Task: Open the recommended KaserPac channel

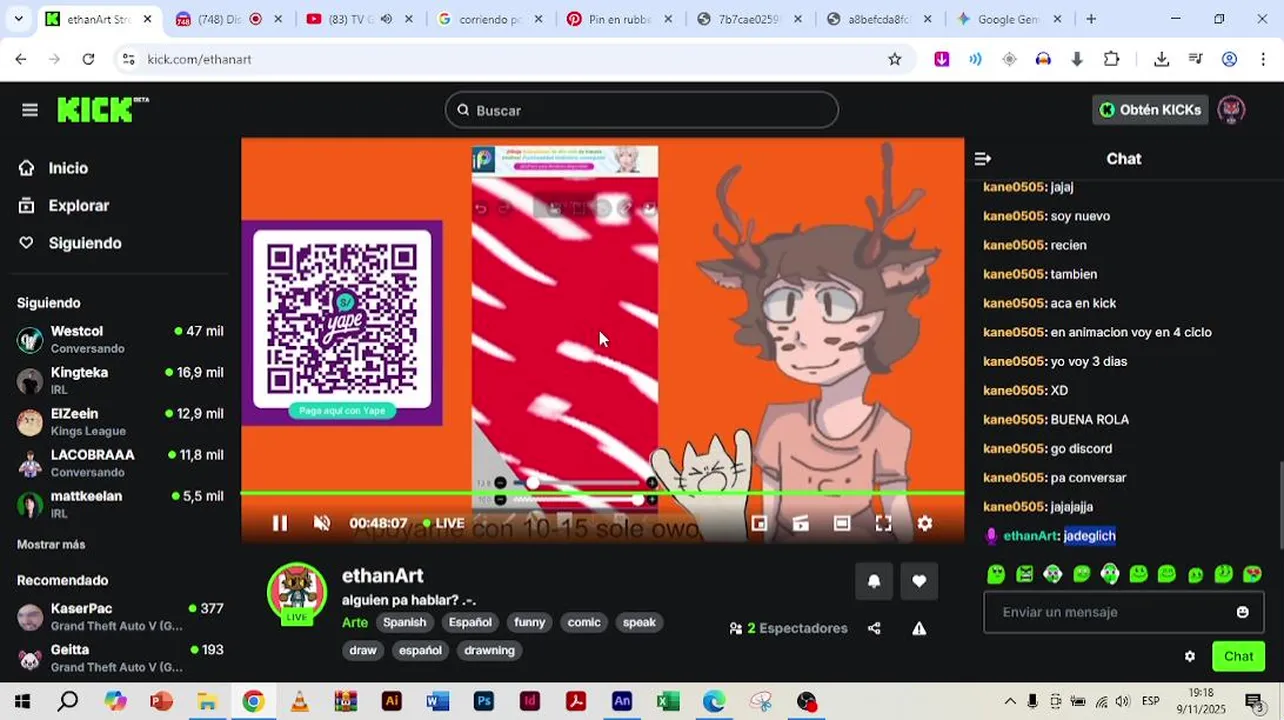Action: [120, 616]
